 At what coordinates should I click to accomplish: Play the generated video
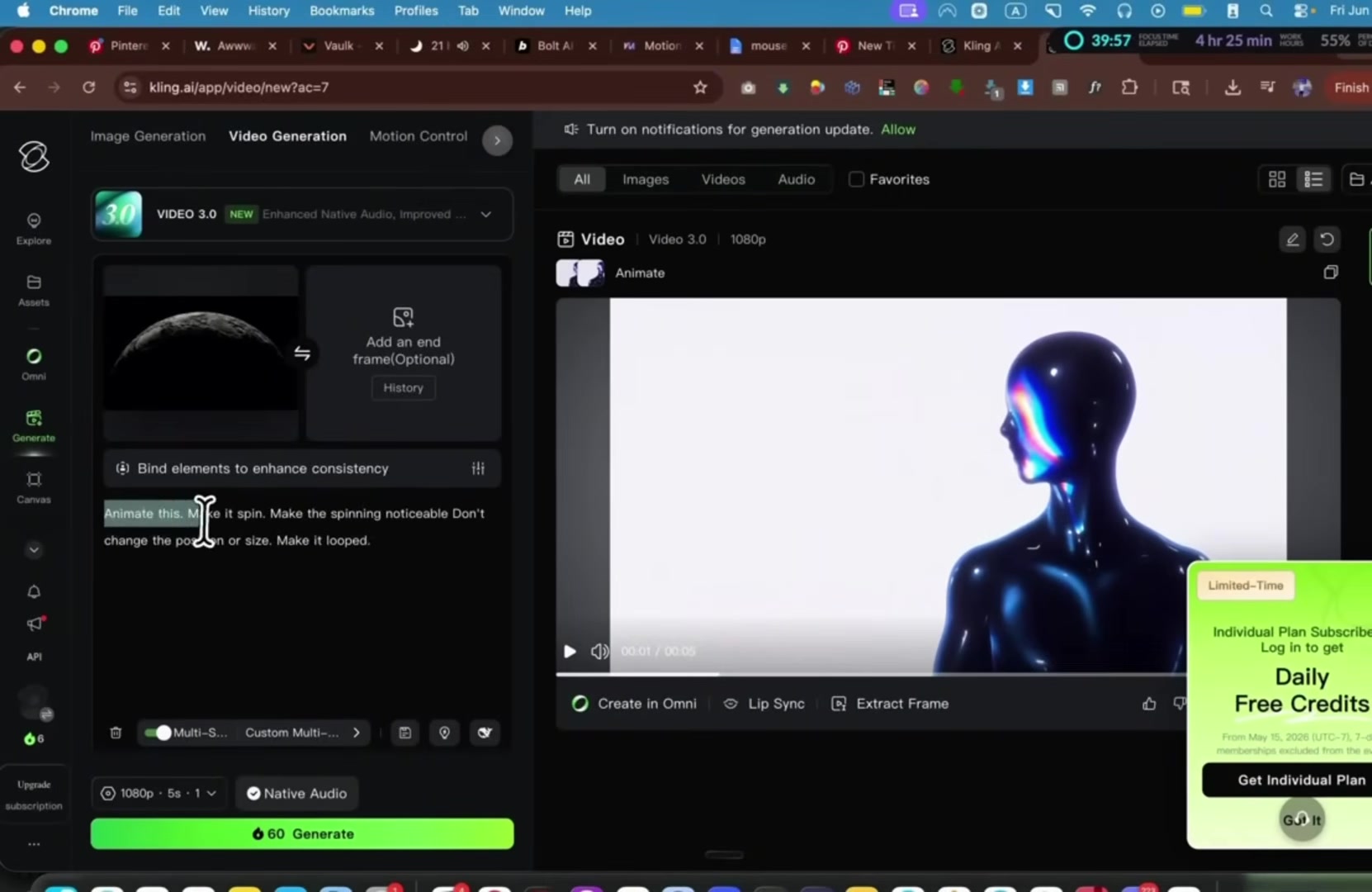point(570,651)
